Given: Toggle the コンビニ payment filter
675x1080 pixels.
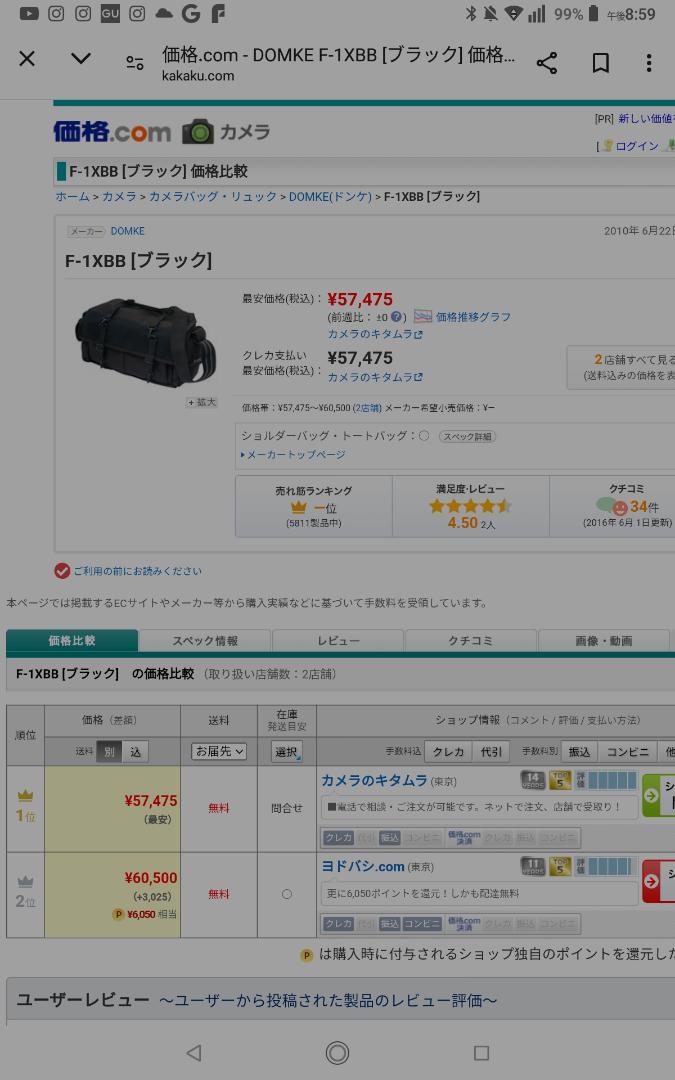Looking at the screenshot, I should [x=627, y=752].
